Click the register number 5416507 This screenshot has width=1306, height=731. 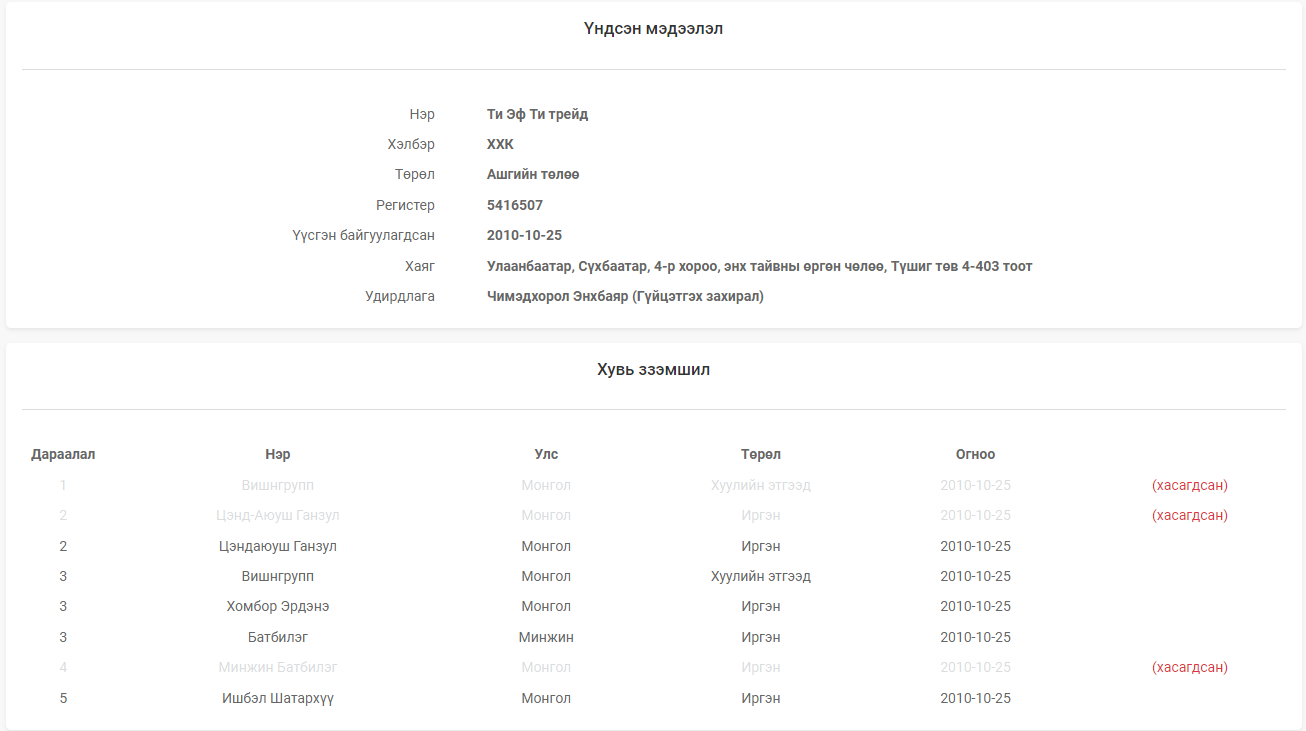tap(514, 205)
